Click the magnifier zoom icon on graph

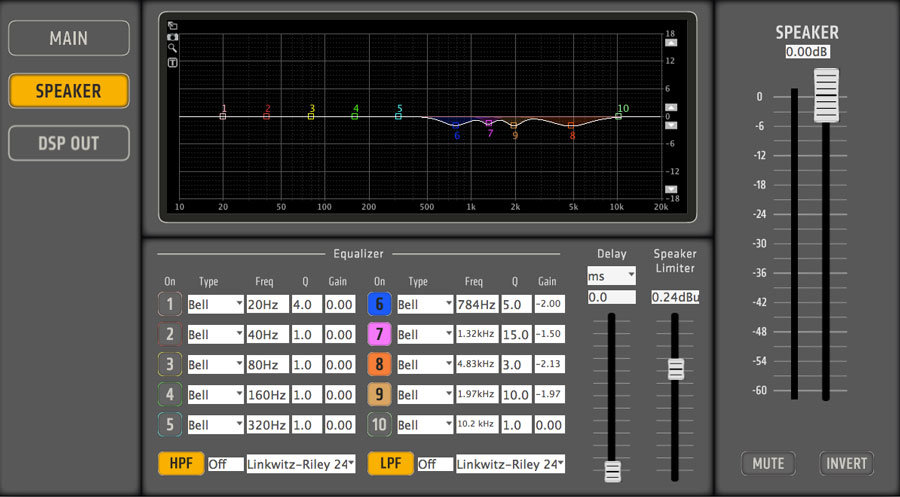172,49
